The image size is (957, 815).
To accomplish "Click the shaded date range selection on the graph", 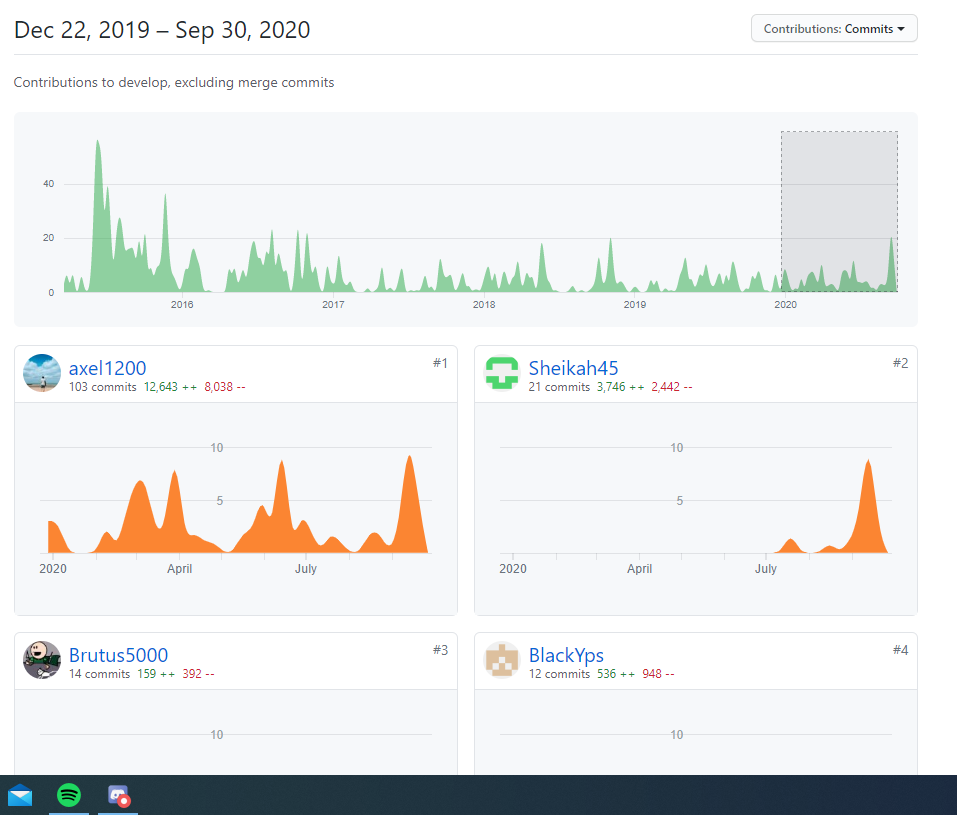I will (839, 211).
